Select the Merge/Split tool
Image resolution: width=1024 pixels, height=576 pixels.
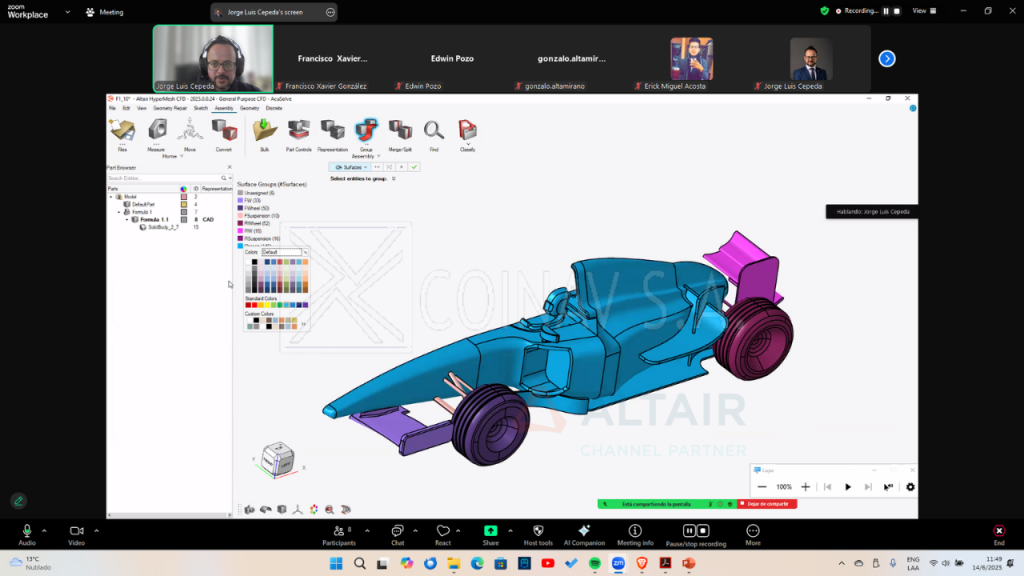400,130
